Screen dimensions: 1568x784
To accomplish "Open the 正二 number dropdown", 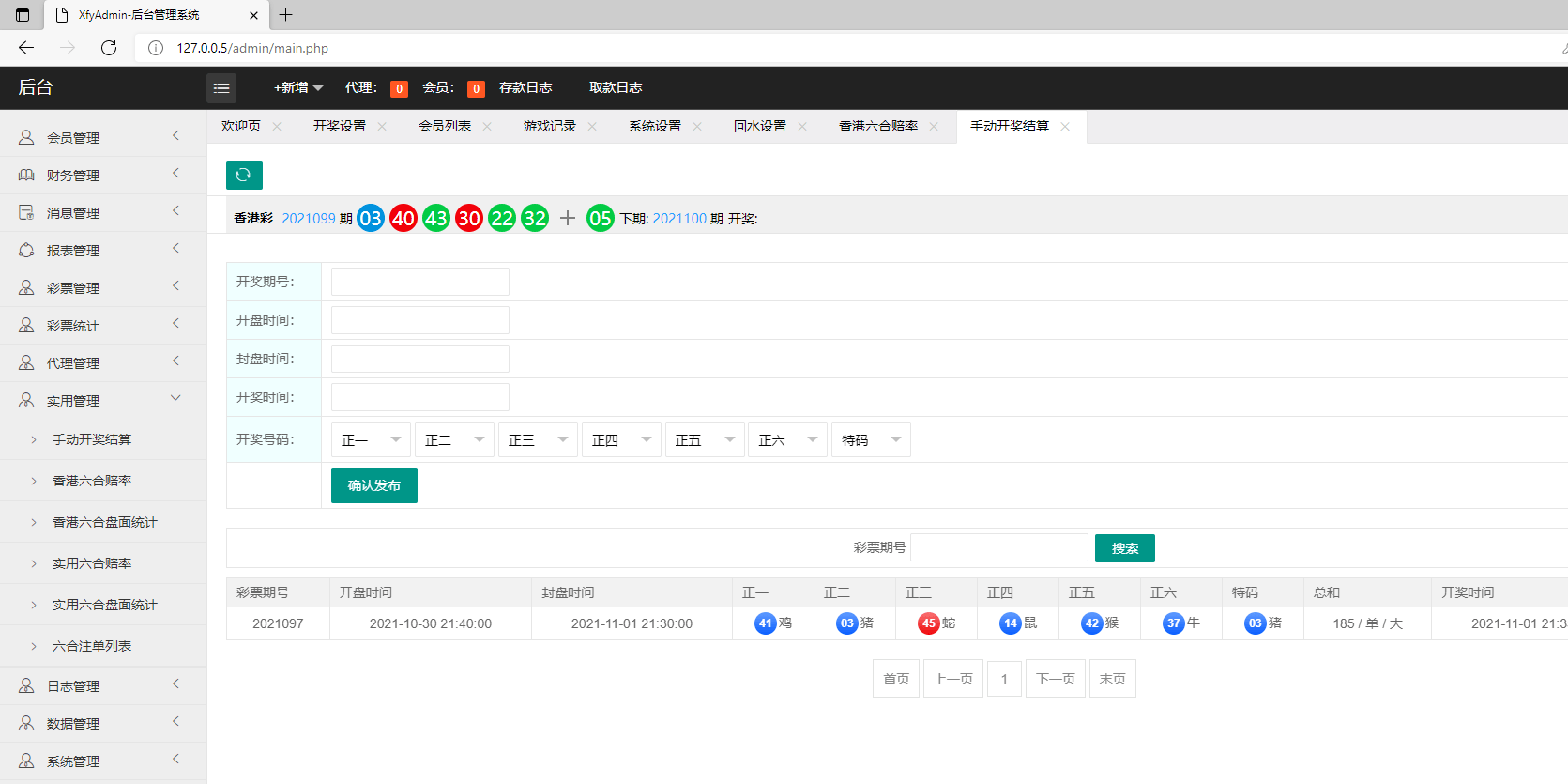I will (454, 439).
